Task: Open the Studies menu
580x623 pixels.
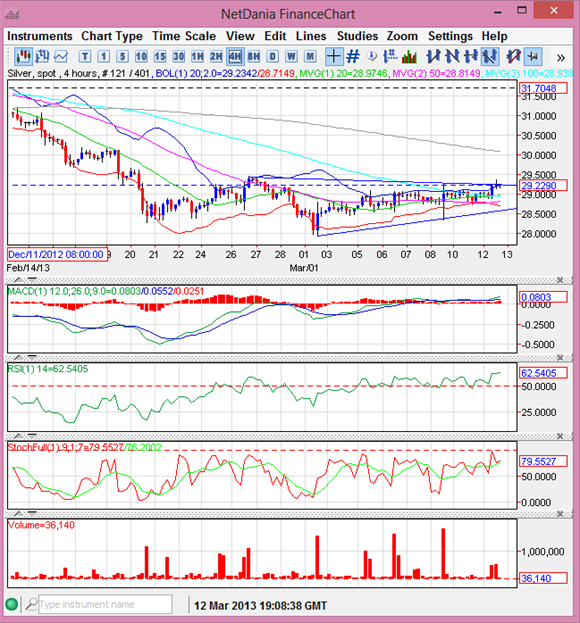Action: [x=357, y=36]
